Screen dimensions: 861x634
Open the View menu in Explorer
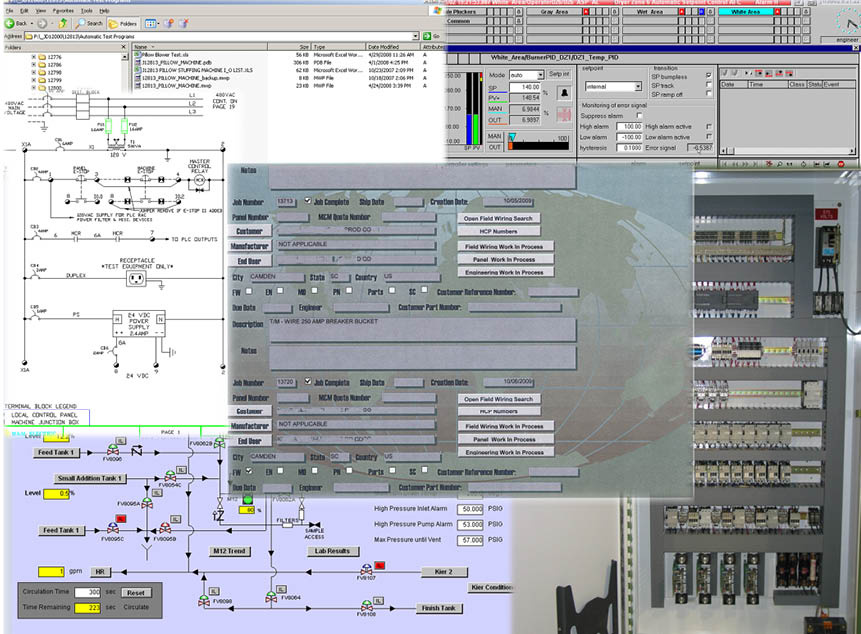[41, 11]
